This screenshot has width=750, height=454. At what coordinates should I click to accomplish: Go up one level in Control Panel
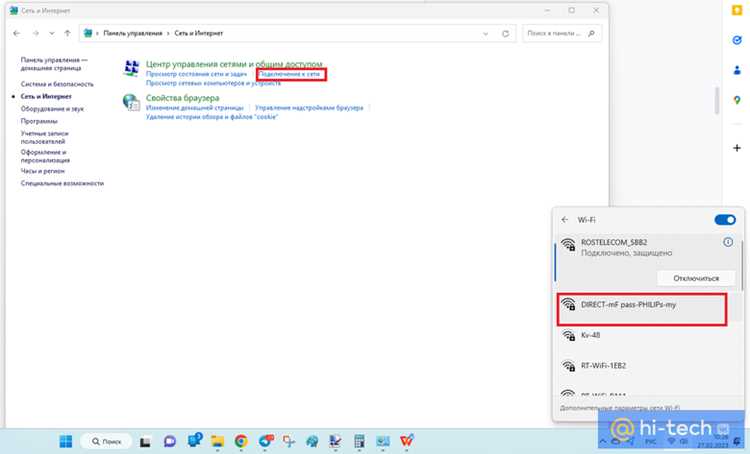(67, 33)
